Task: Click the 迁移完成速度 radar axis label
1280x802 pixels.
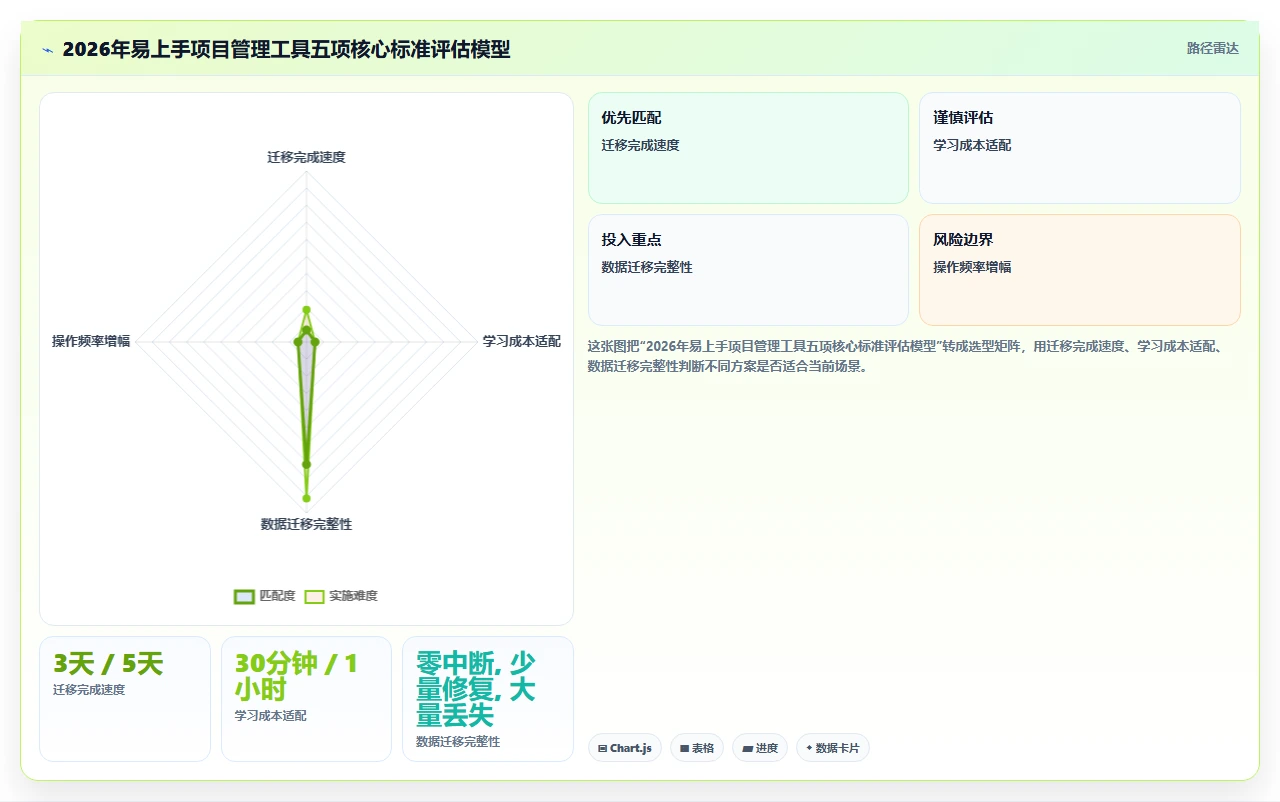Action: [x=306, y=157]
